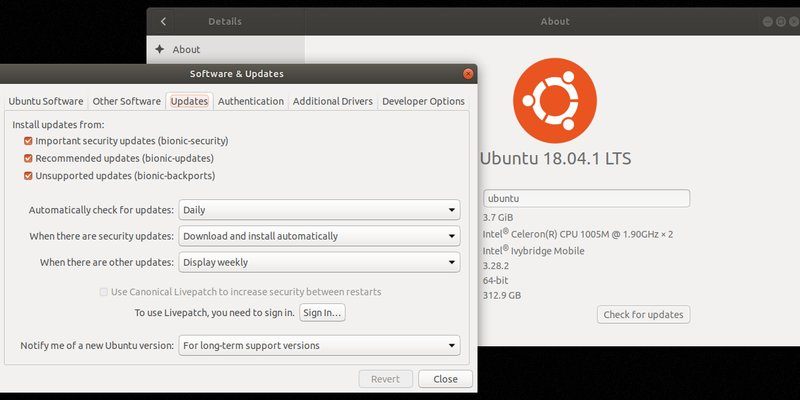
Task: Open the Developer Options tab
Action: 423,101
